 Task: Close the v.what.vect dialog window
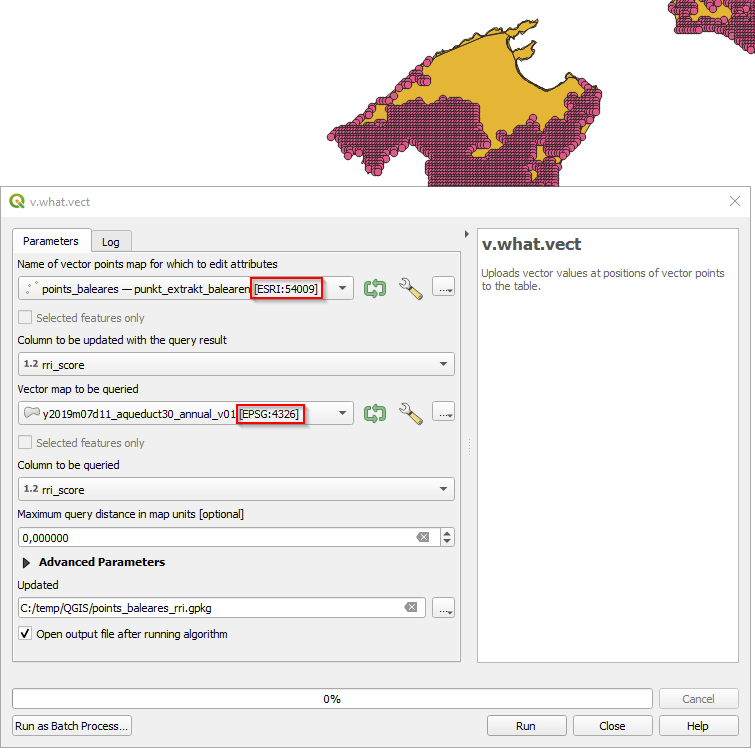click(734, 201)
